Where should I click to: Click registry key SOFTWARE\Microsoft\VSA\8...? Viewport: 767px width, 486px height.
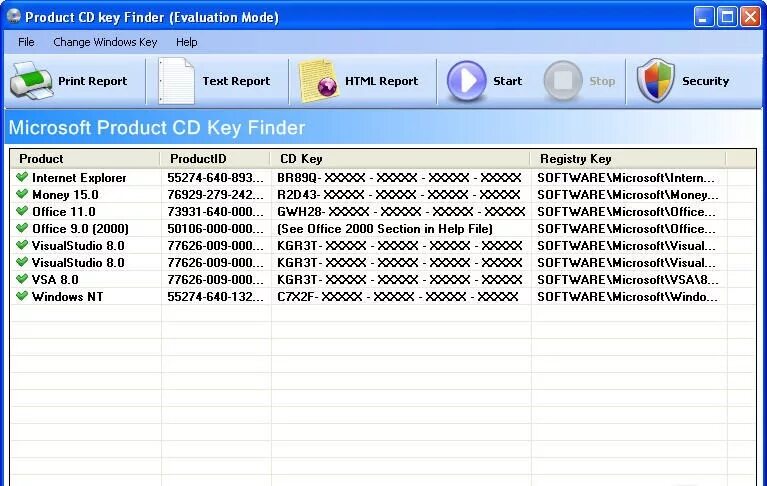click(x=628, y=280)
